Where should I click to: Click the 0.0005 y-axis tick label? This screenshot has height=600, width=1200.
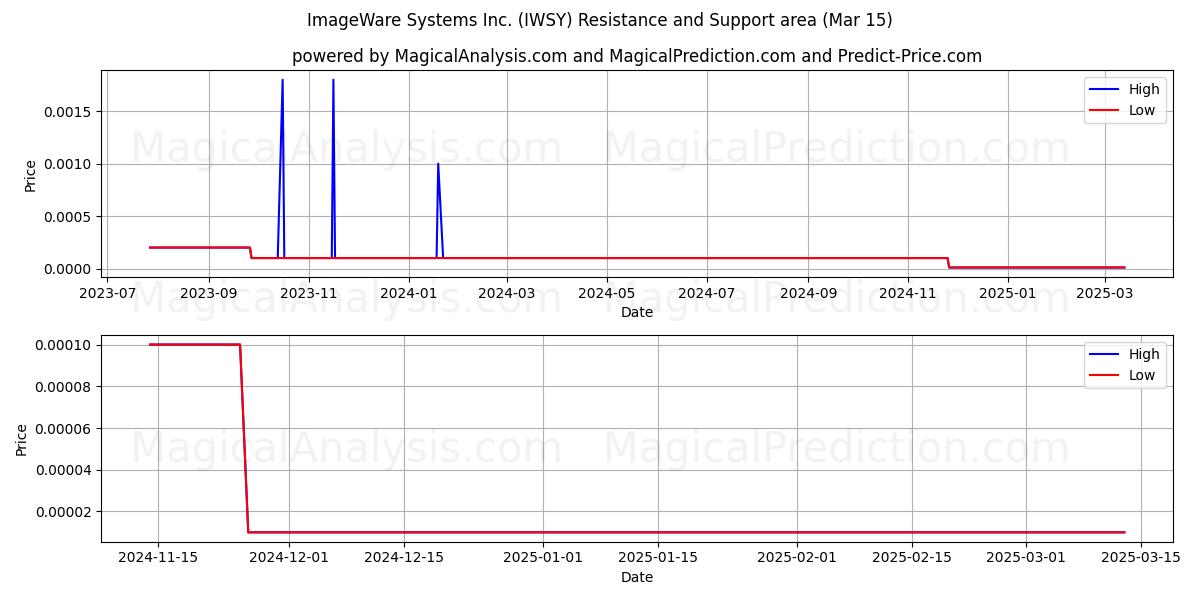coord(68,217)
